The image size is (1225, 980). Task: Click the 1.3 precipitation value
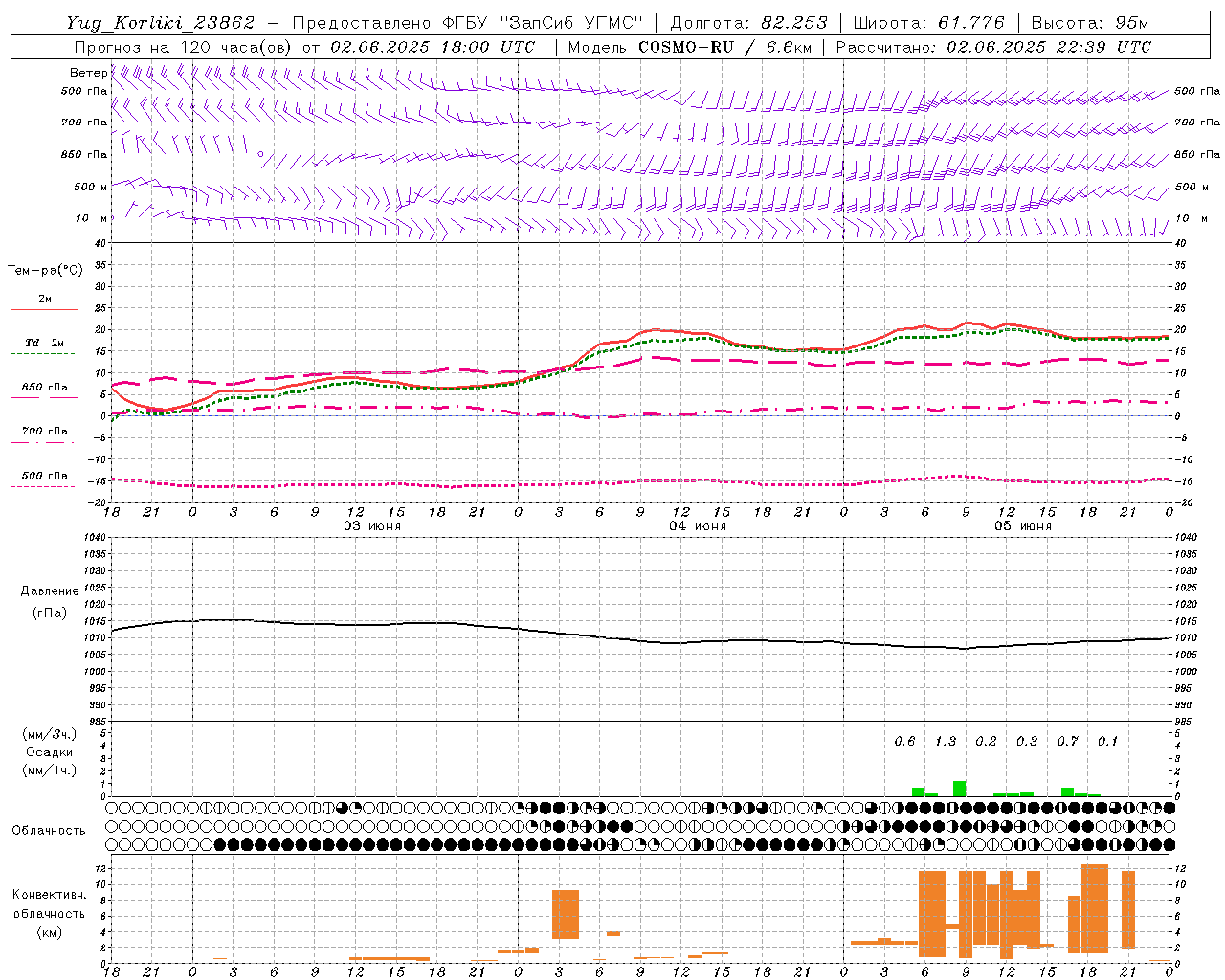[x=946, y=742]
